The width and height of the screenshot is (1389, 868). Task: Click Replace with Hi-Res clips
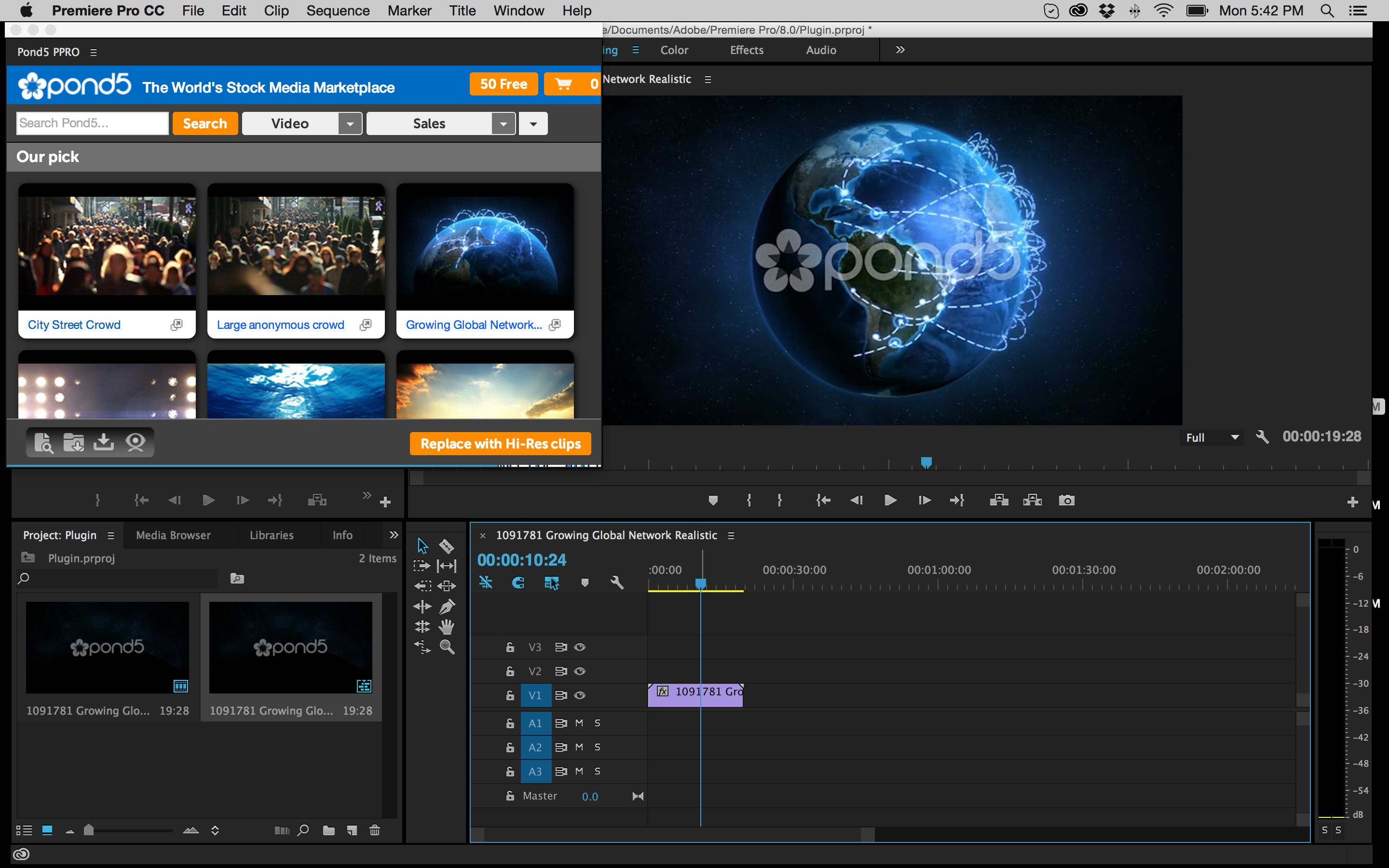pos(501,444)
